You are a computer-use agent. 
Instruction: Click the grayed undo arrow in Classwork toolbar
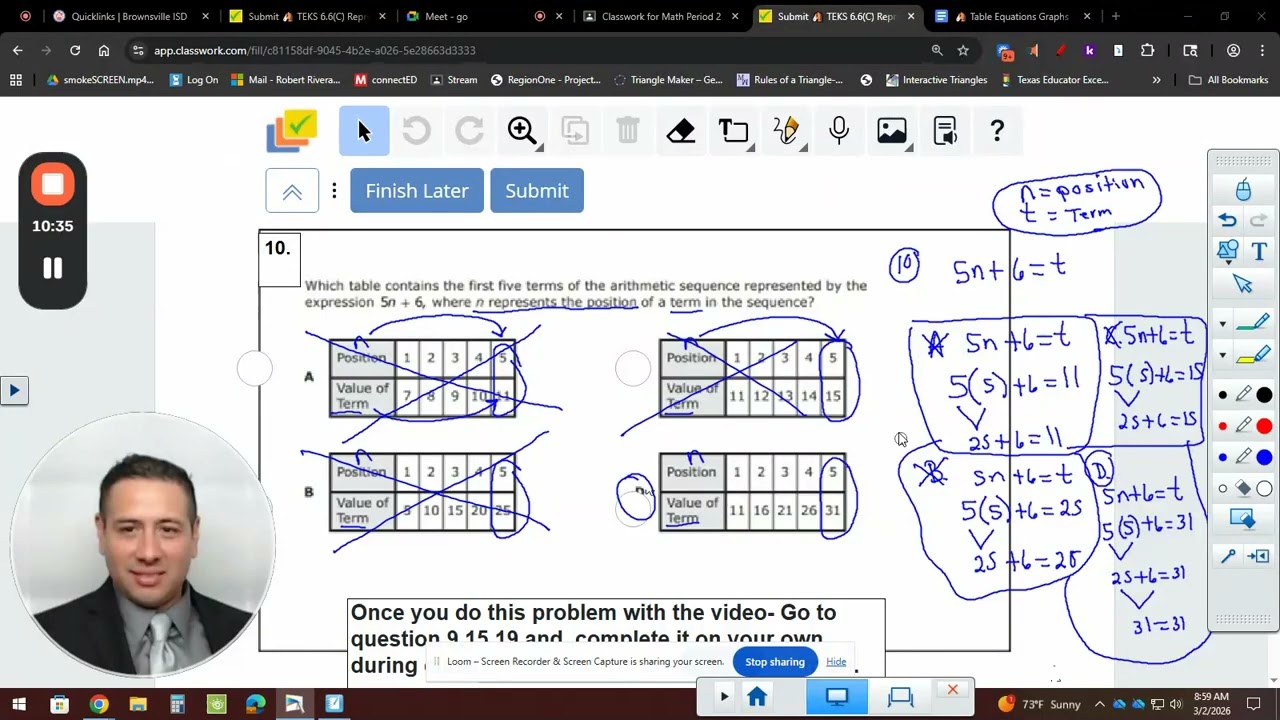tap(416, 131)
